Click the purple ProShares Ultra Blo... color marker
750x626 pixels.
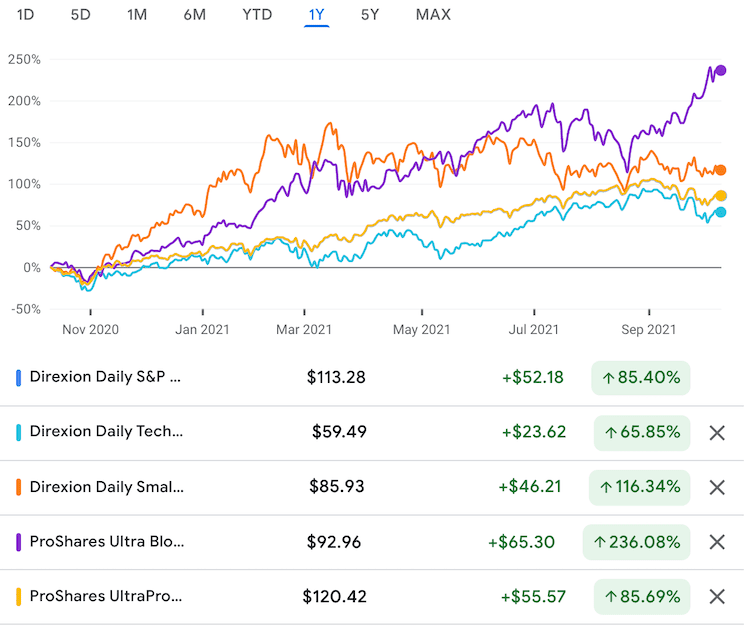tap(18, 542)
